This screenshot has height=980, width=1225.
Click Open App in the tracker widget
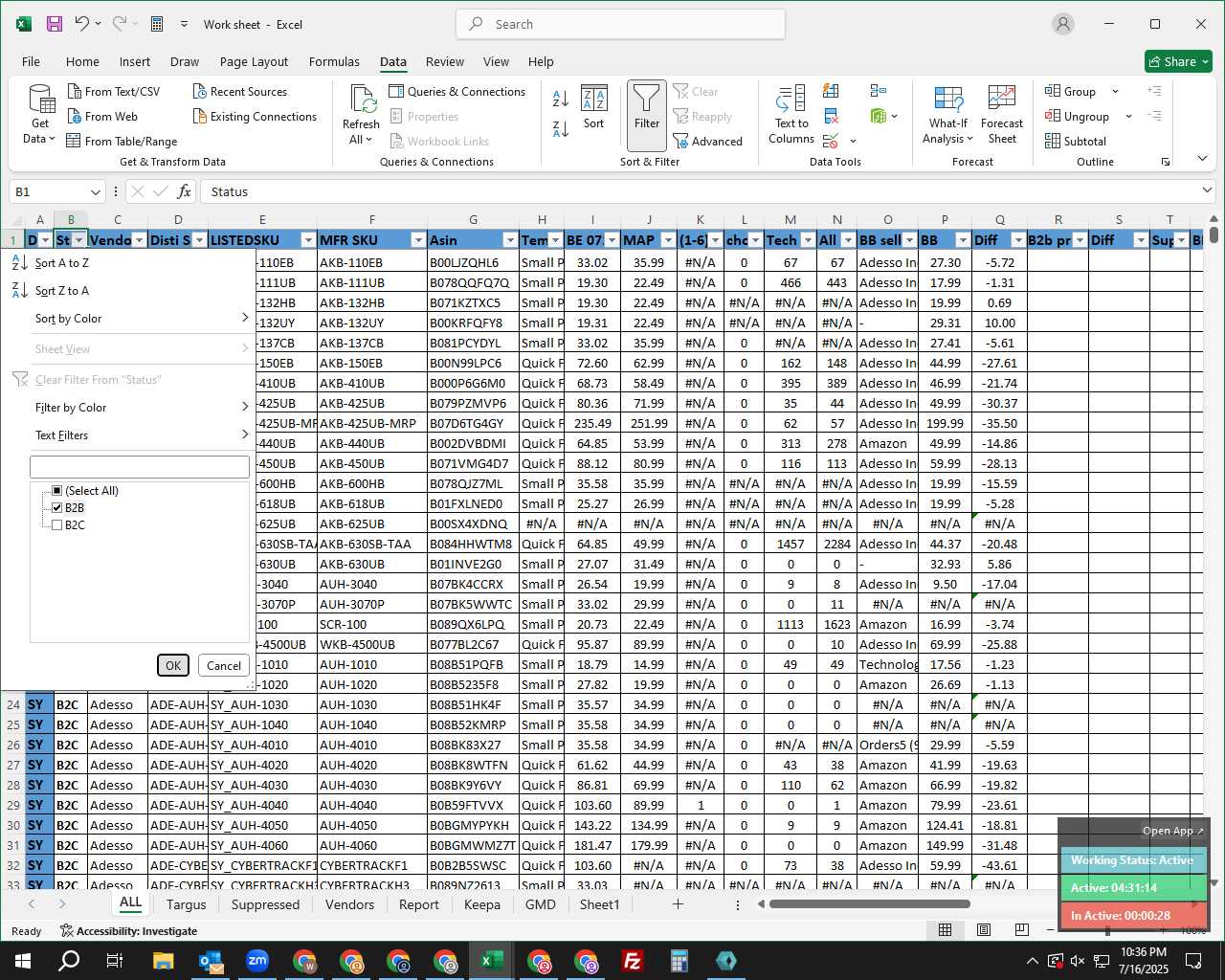[1172, 831]
